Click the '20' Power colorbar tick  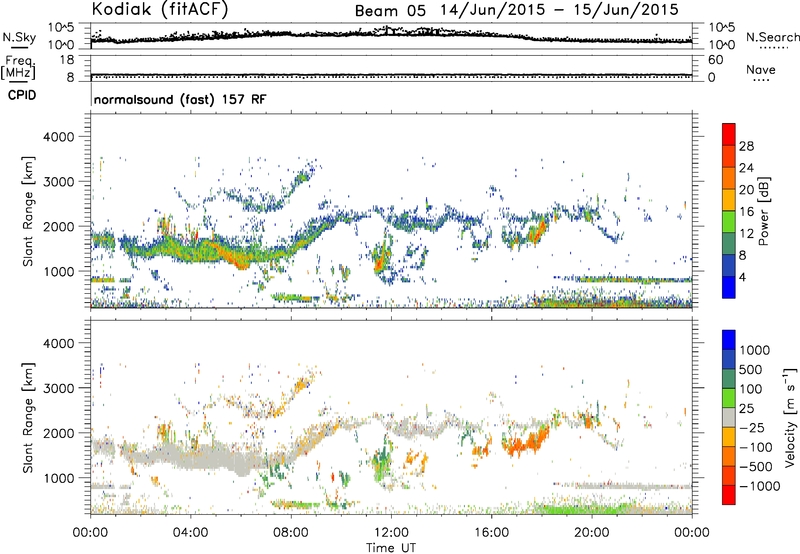pyautogui.click(x=746, y=190)
